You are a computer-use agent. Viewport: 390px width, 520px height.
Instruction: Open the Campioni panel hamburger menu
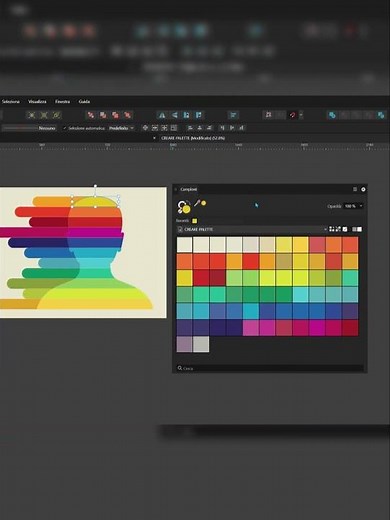355,189
